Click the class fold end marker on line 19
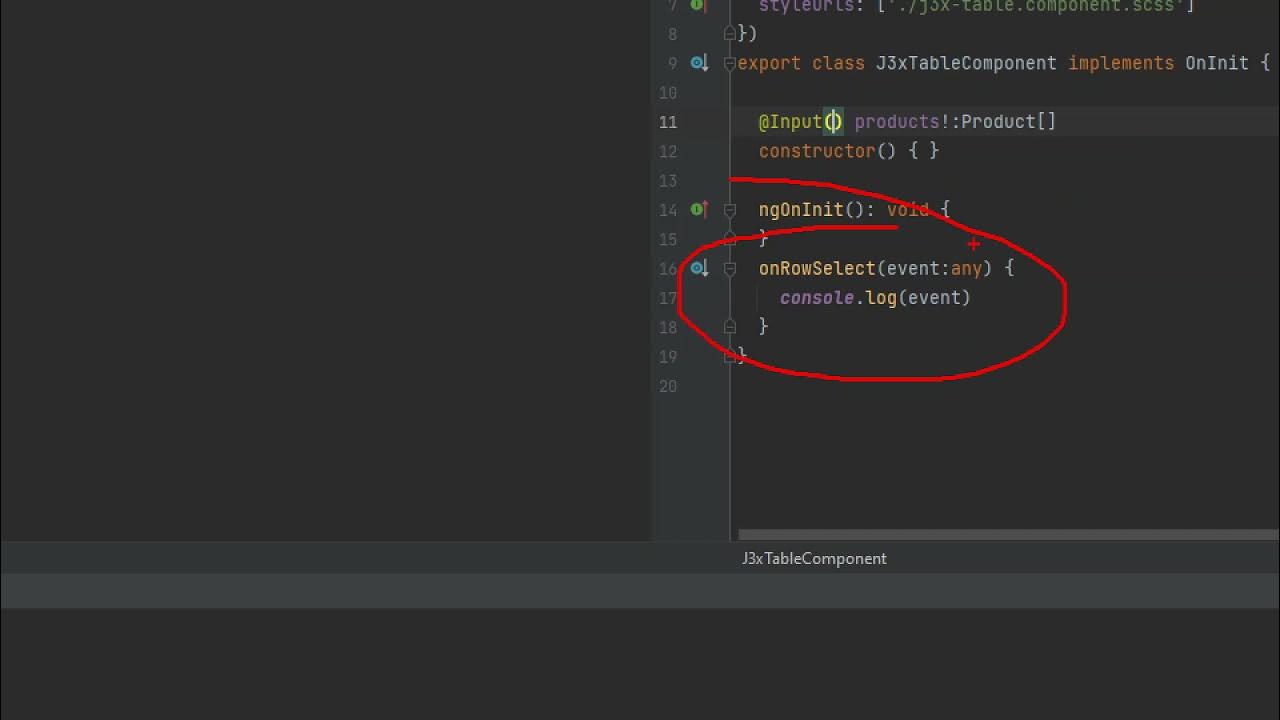The image size is (1280, 720). (x=729, y=356)
